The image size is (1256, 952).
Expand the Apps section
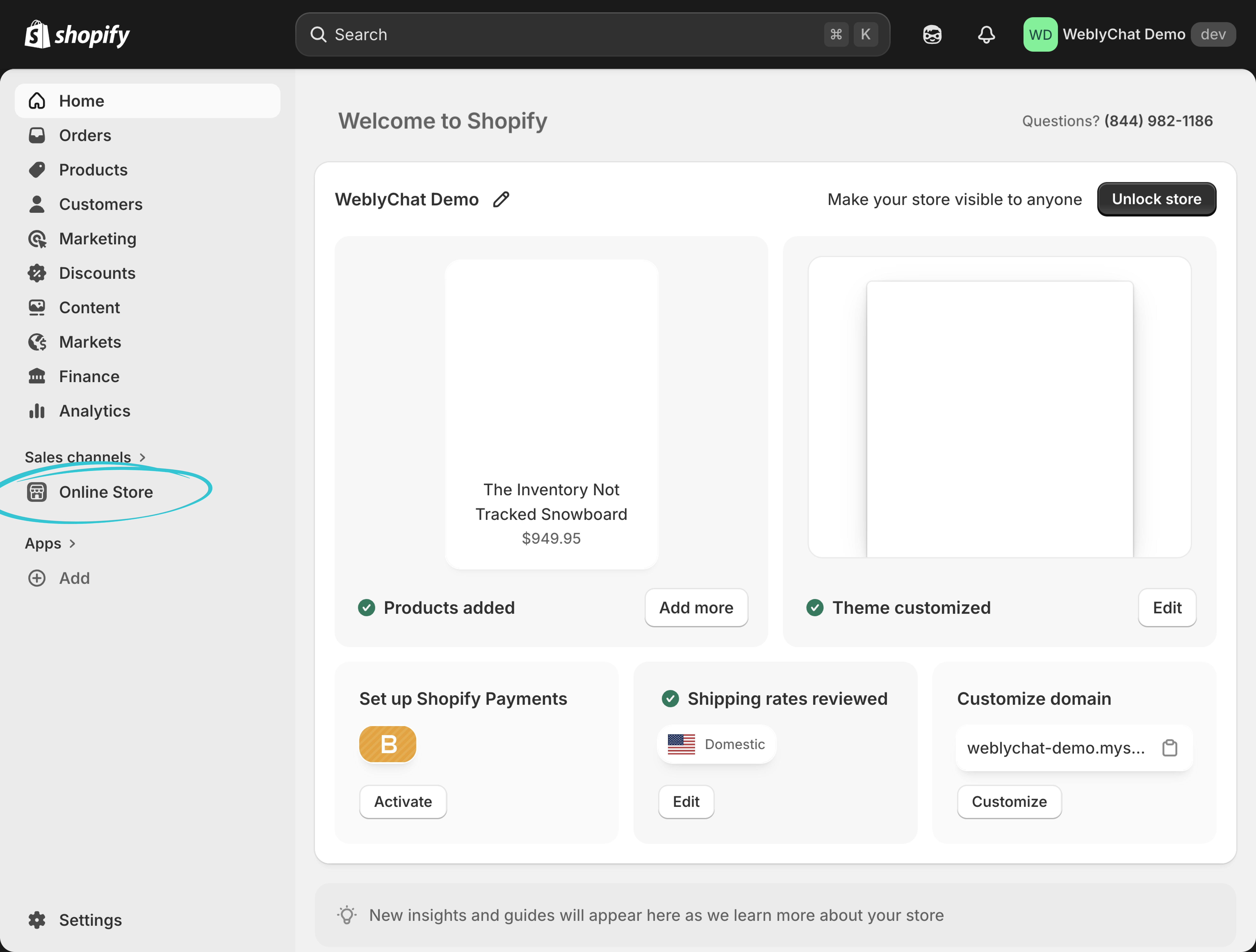click(50, 543)
